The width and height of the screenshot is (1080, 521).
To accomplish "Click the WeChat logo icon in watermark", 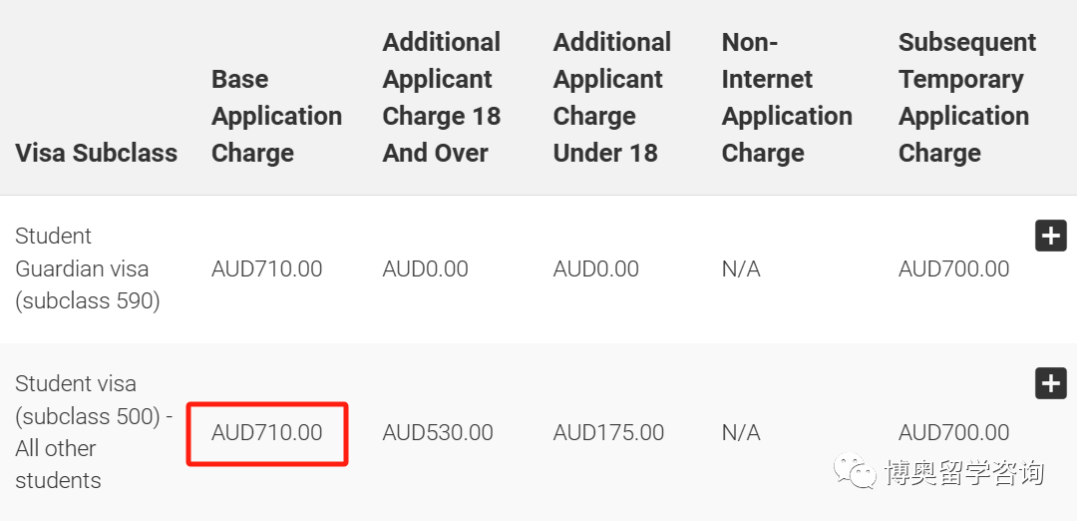I will pyautogui.click(x=855, y=471).
